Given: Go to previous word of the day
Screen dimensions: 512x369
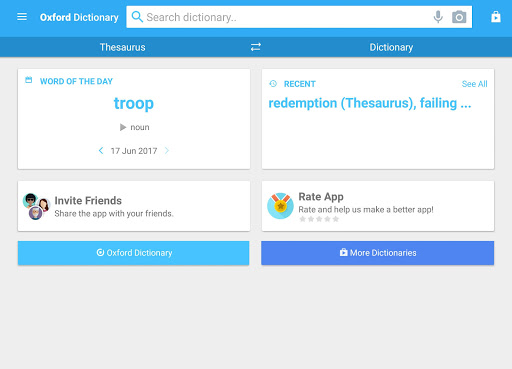Looking at the screenshot, I should pos(101,151).
